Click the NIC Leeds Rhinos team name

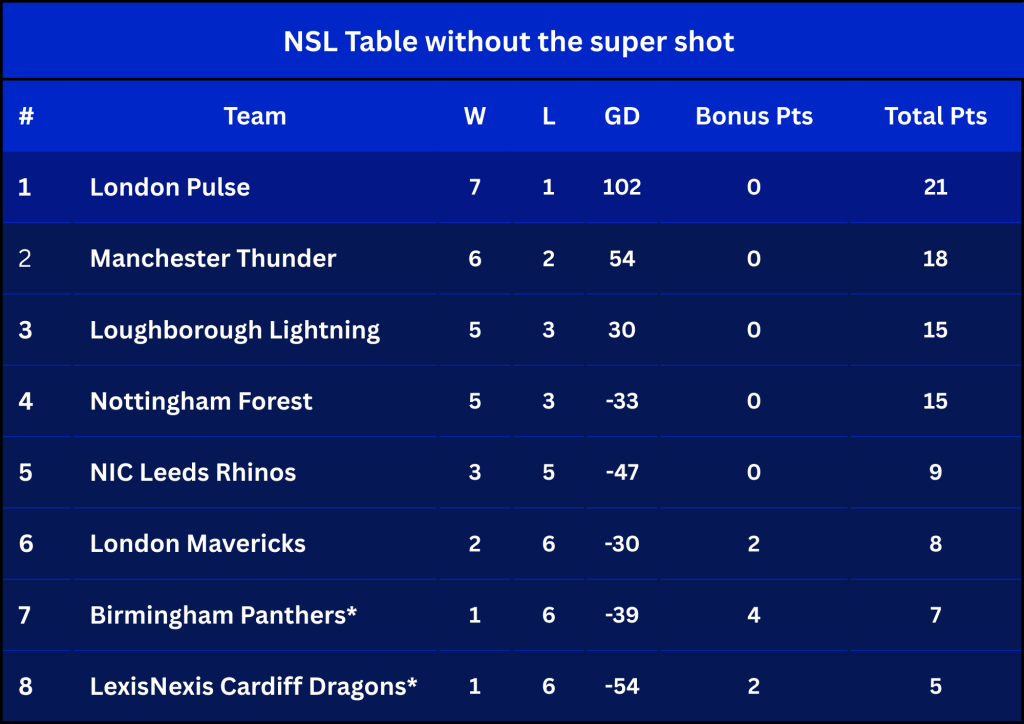point(193,472)
